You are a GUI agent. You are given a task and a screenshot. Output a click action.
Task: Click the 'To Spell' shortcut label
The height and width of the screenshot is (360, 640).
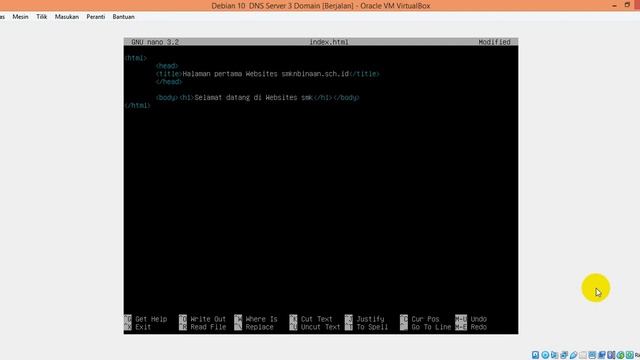372,327
